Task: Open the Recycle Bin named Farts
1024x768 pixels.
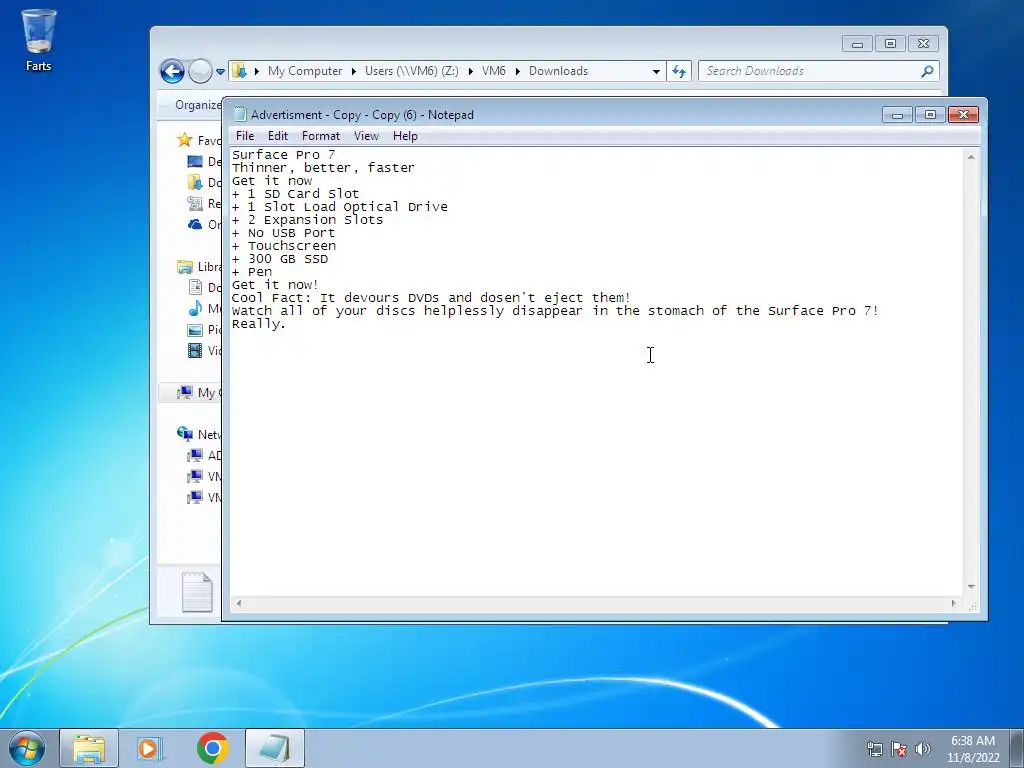Action: point(39,39)
